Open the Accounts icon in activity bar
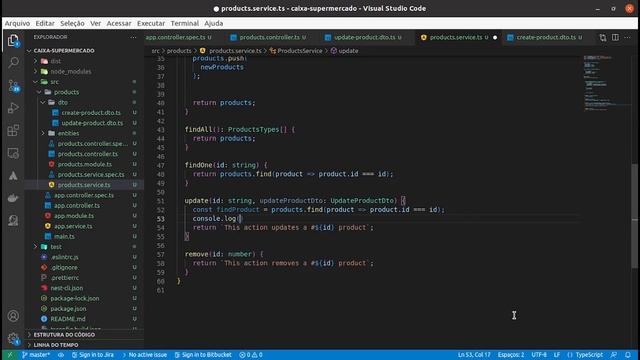640x360 pixels. [13, 316]
